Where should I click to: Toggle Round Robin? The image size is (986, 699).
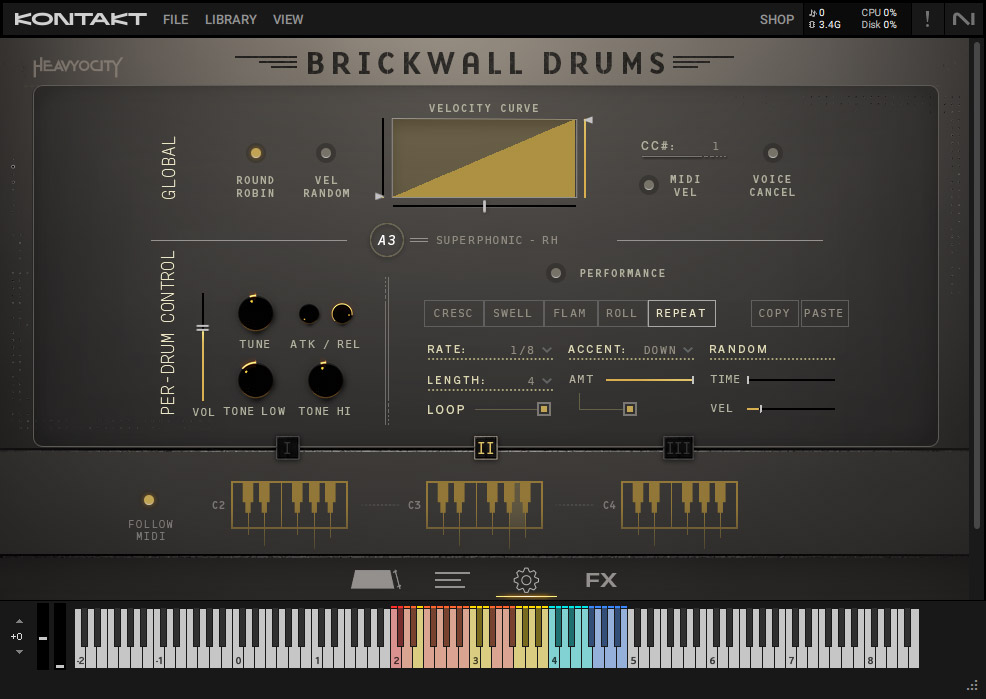[255, 153]
